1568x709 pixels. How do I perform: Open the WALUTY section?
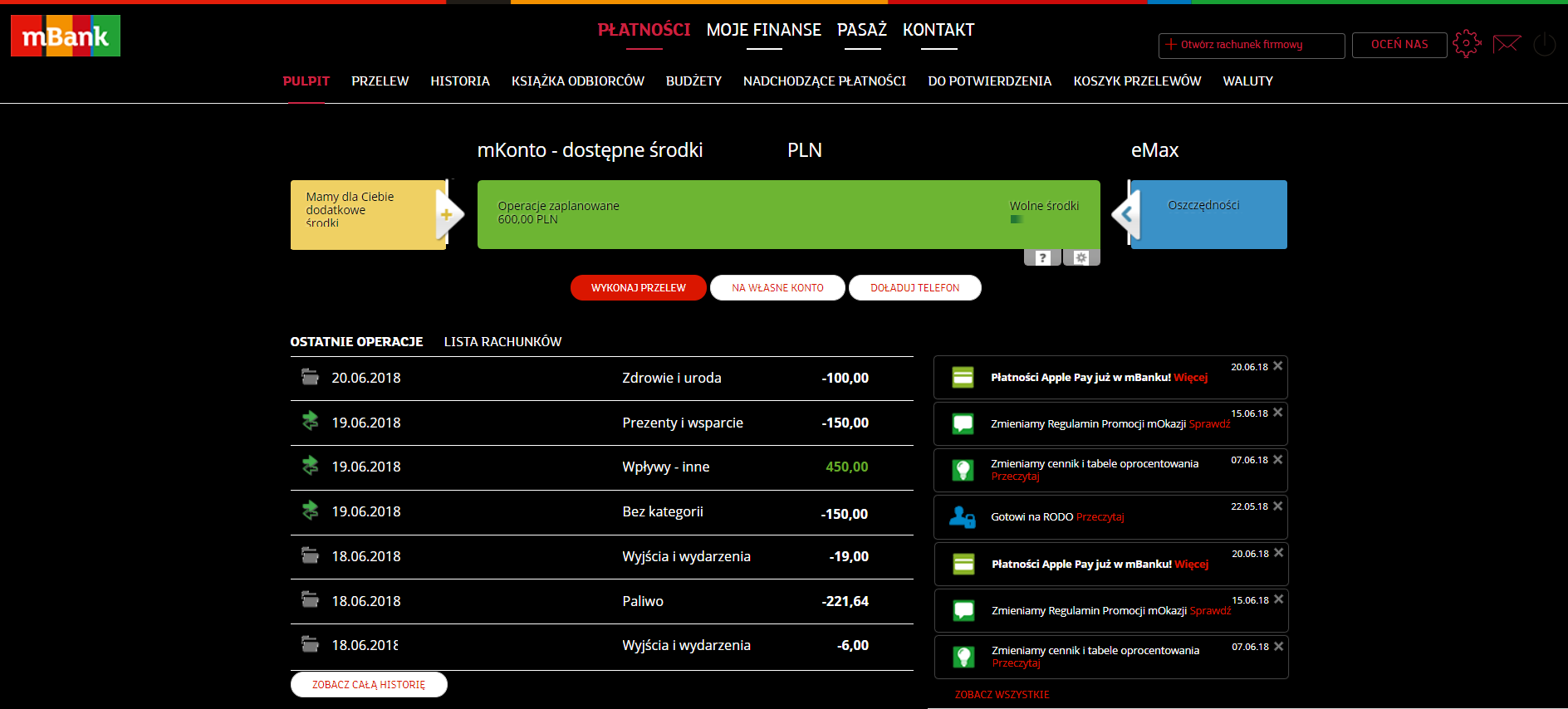(x=1248, y=81)
